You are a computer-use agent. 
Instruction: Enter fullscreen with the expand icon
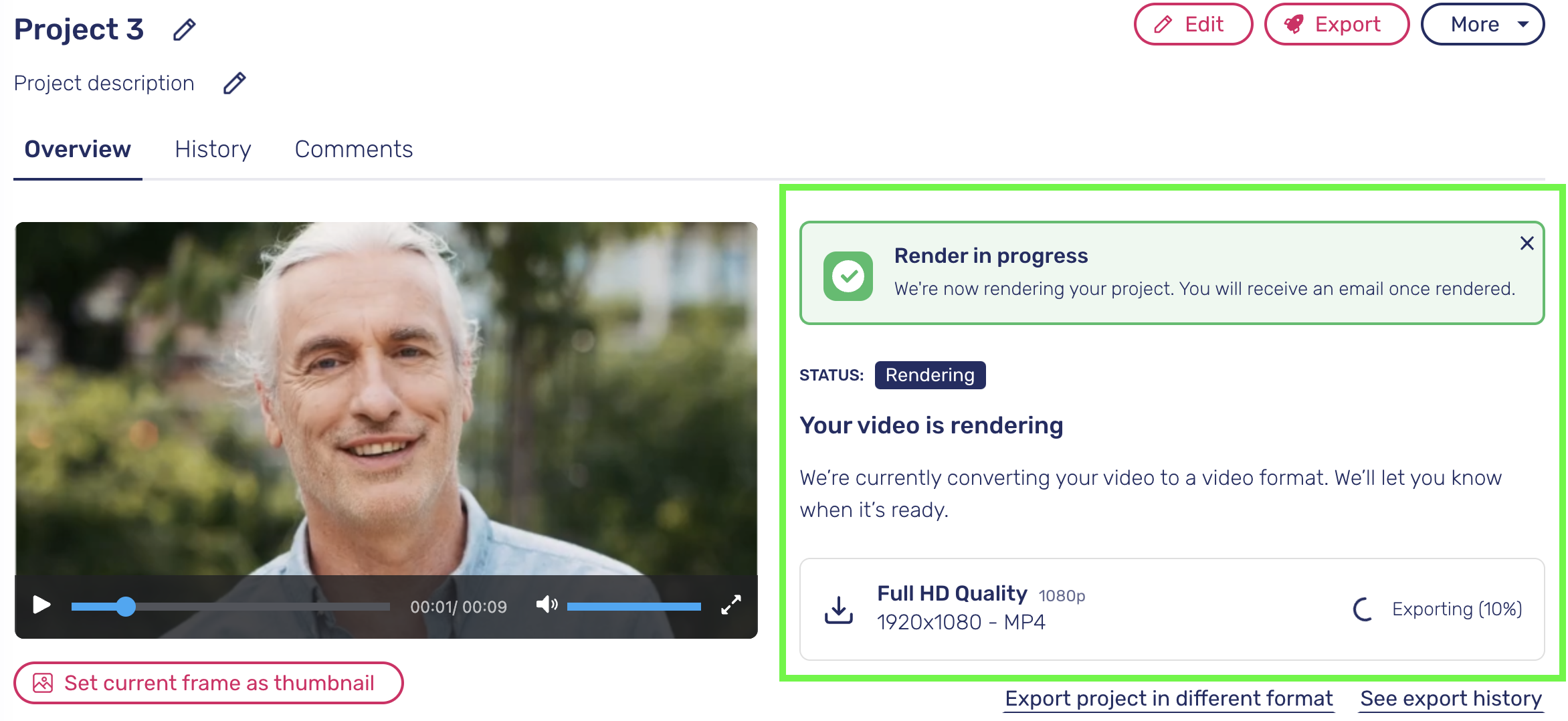tap(730, 605)
